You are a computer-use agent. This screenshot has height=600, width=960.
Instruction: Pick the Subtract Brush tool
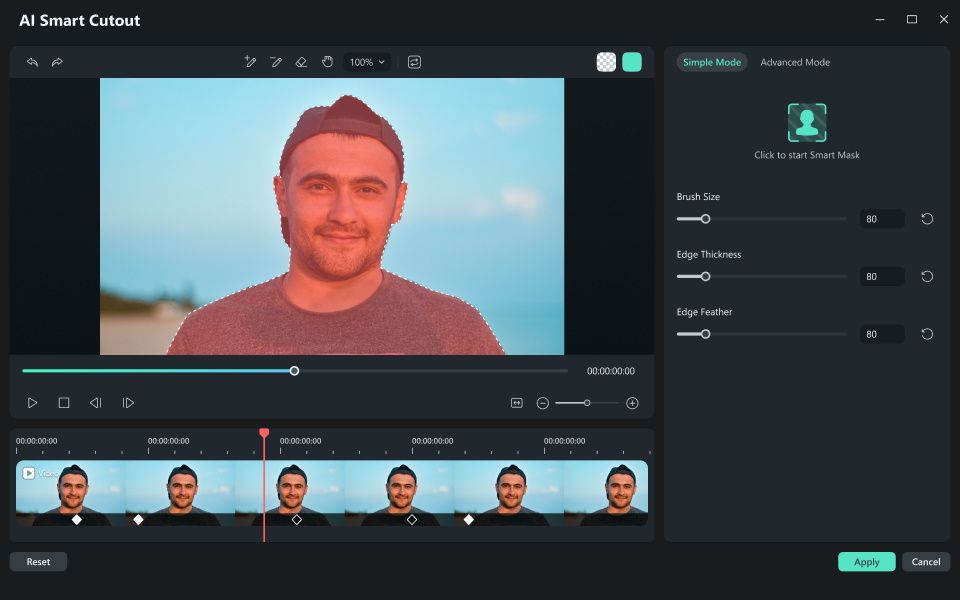pyautogui.click(x=276, y=62)
